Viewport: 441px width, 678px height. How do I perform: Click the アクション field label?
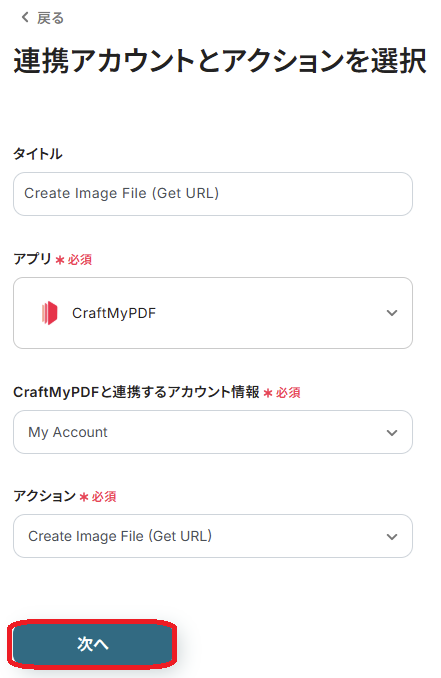tap(45, 496)
